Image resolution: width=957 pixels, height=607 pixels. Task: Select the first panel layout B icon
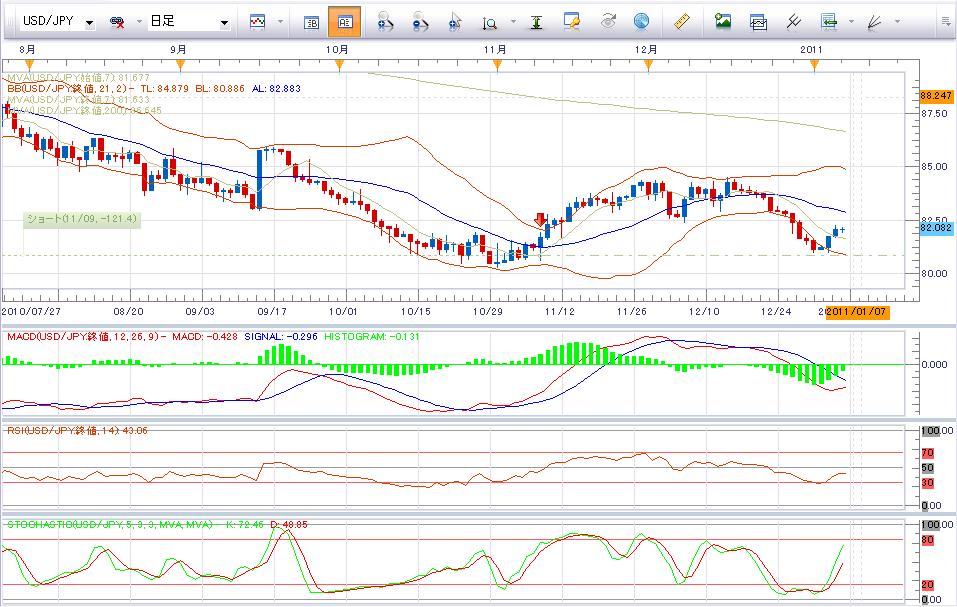[311, 23]
